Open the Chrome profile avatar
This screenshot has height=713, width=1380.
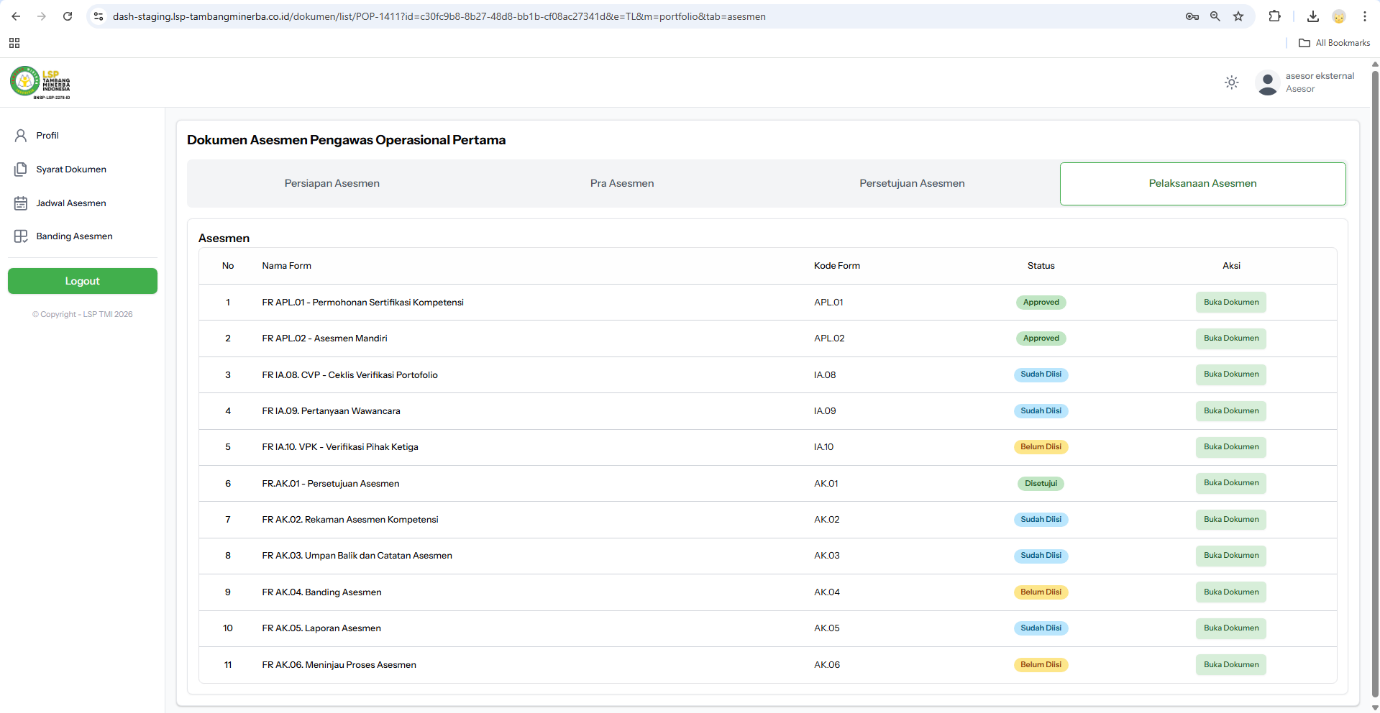click(x=1339, y=16)
